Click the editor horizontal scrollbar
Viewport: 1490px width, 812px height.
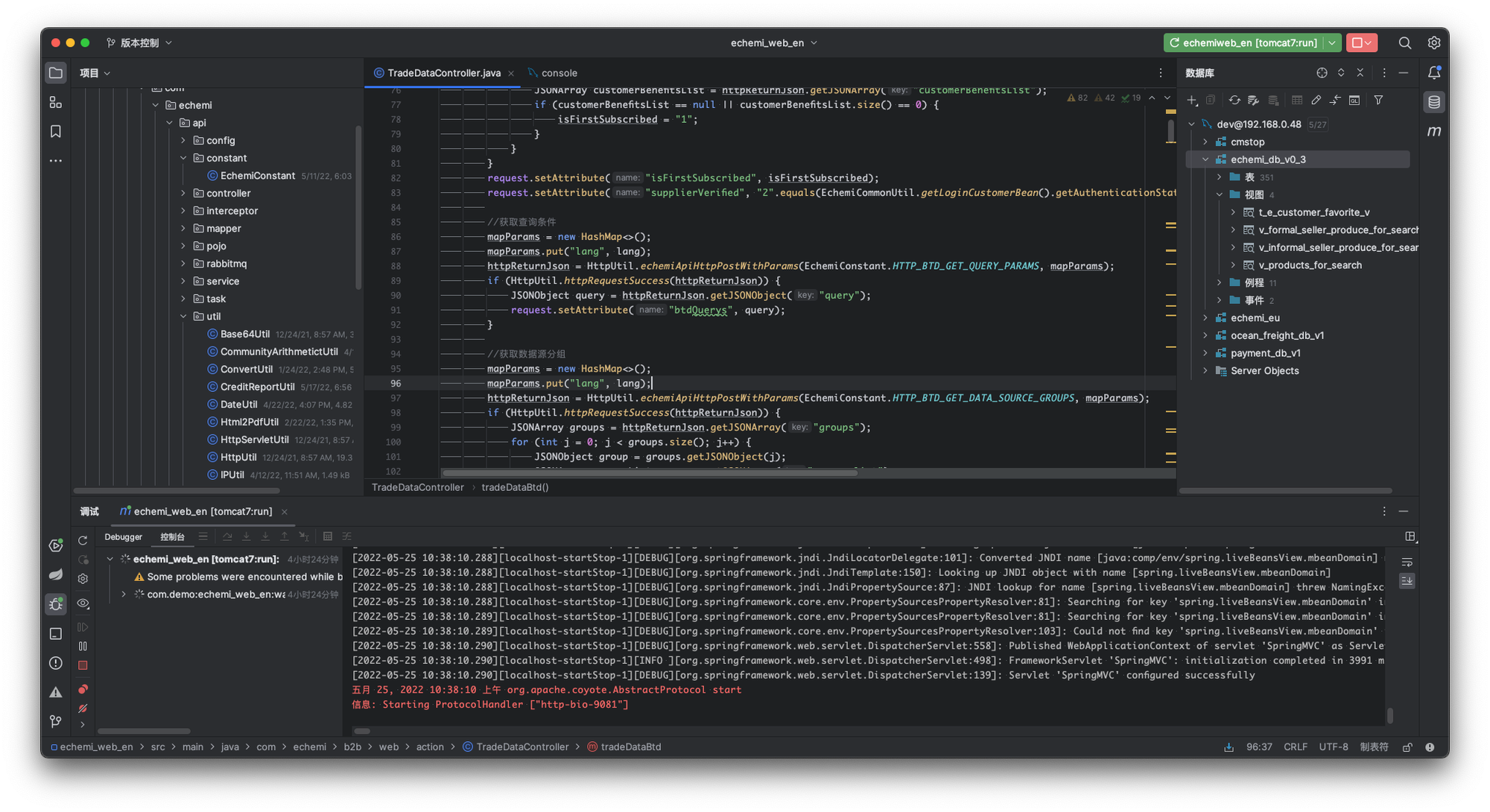pyautogui.click(x=649, y=473)
